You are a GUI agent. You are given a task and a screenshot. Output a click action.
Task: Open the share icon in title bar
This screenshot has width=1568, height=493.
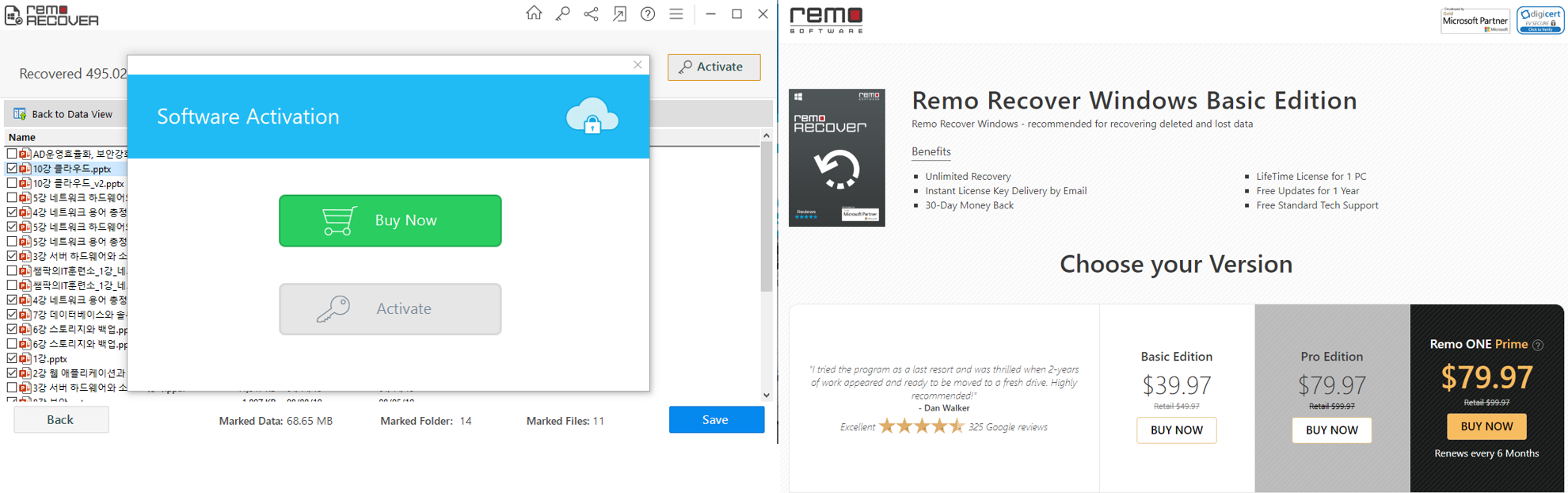(x=591, y=13)
